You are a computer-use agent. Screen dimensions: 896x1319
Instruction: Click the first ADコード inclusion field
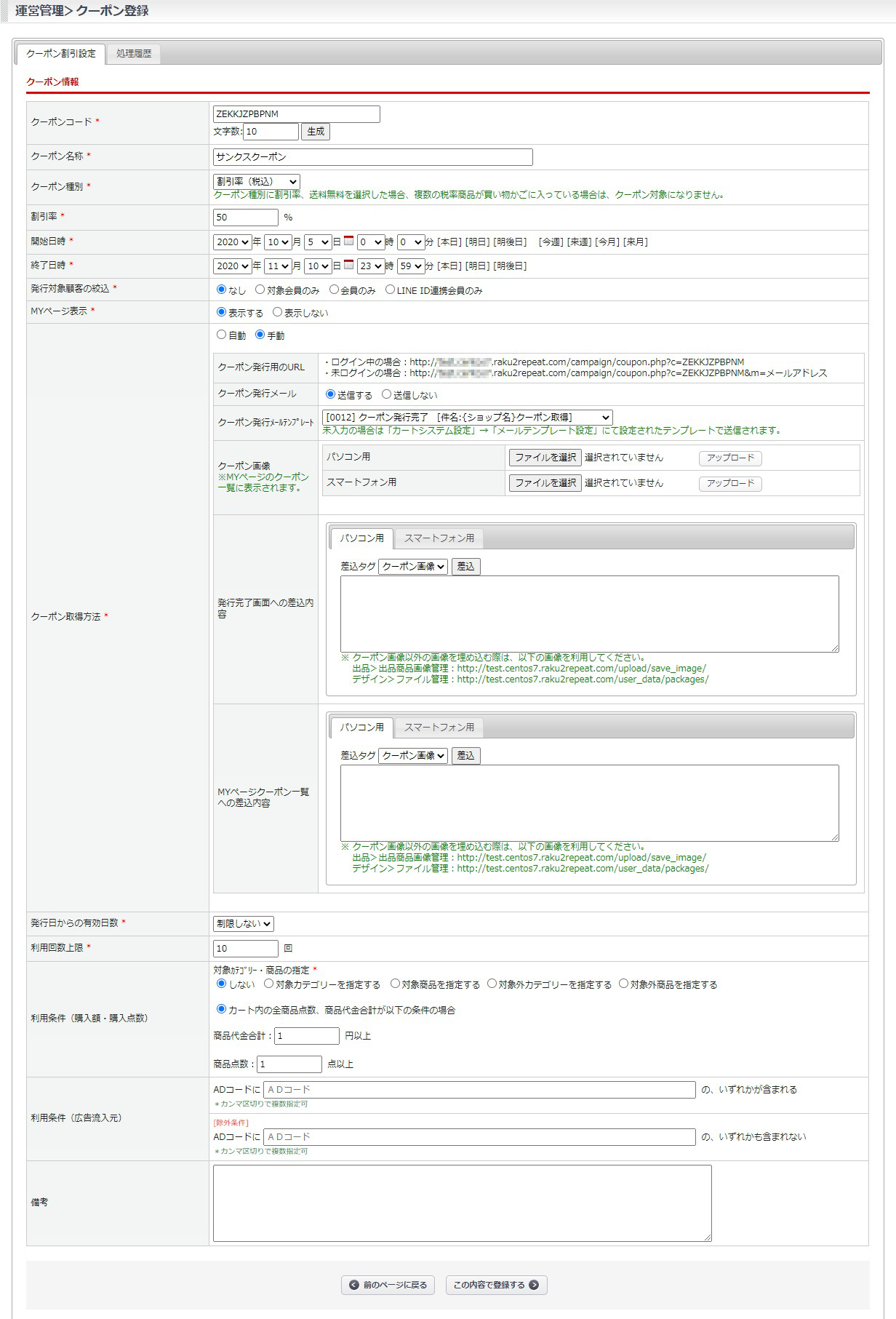click(479, 1090)
